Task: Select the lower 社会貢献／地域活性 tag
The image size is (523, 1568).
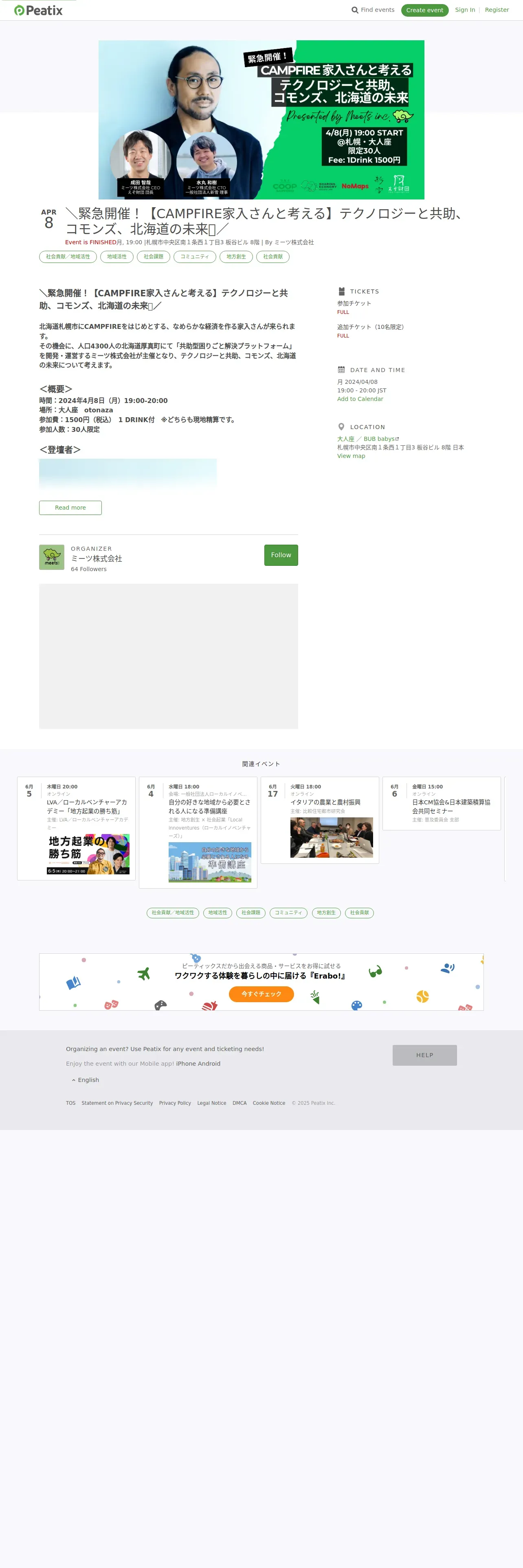Action: [173, 913]
